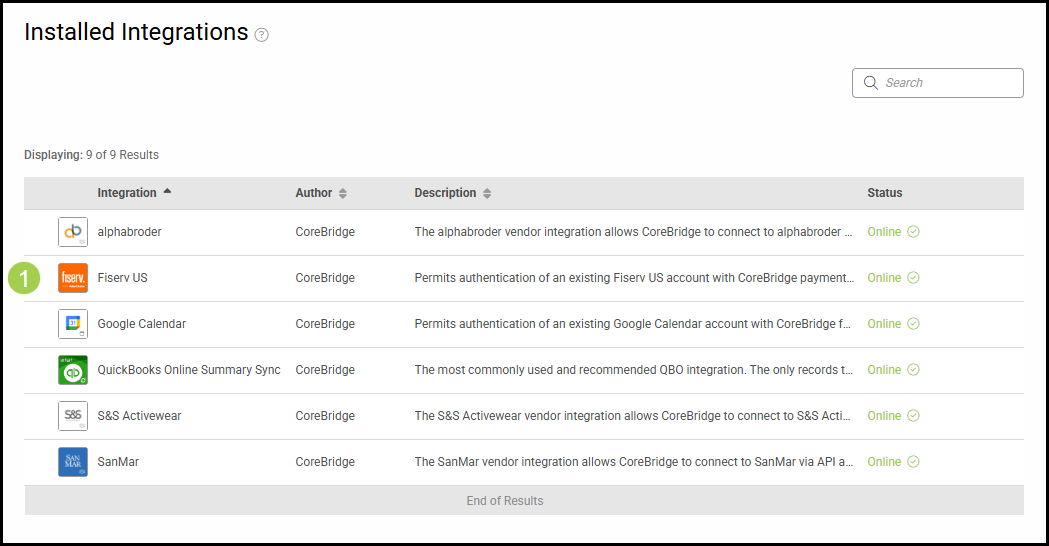Sort by Description column header
Image resolution: width=1049 pixels, height=546 pixels.
tap(452, 193)
